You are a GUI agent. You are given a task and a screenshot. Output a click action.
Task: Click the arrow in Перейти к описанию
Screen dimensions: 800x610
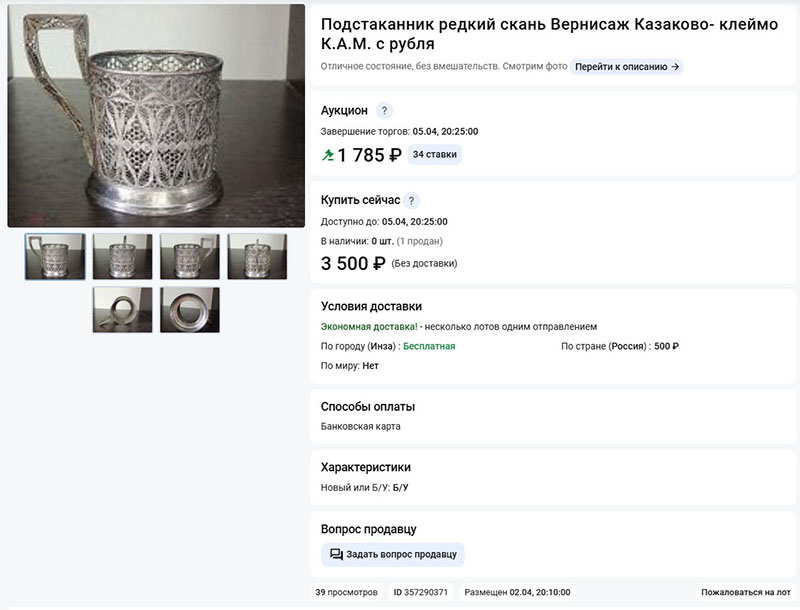point(675,67)
